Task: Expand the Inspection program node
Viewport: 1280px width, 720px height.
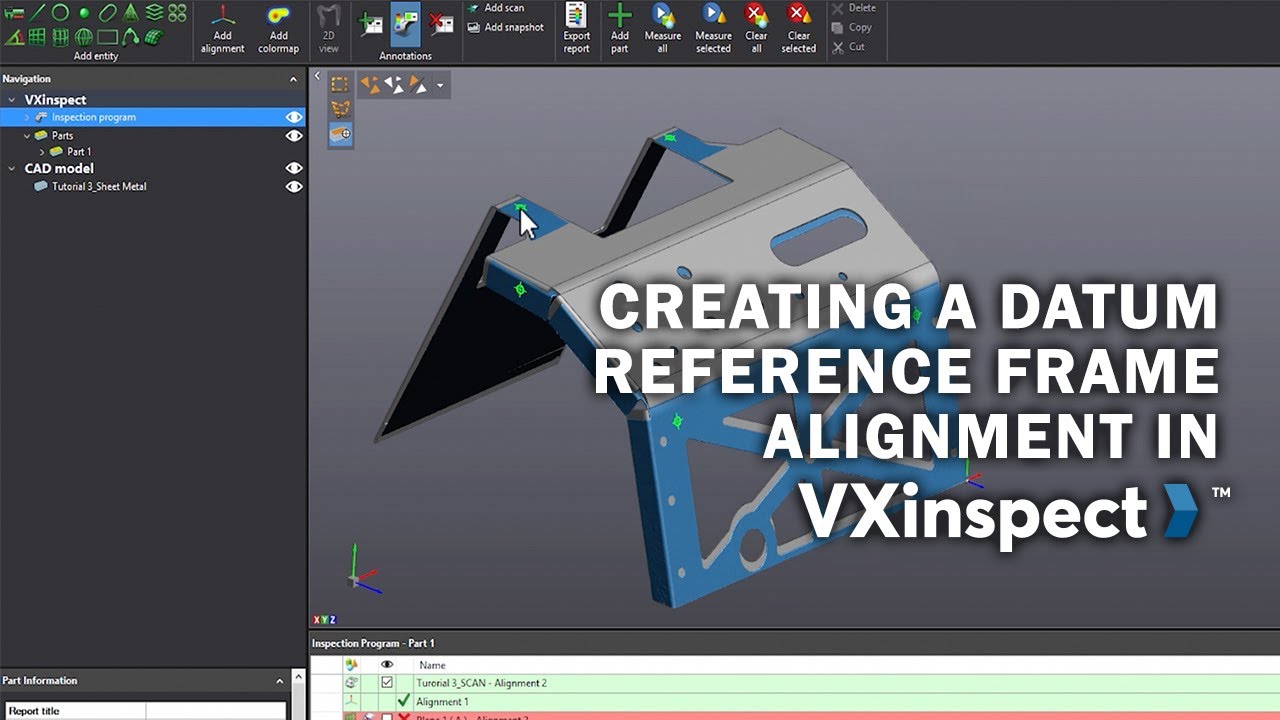Action: 27,117
